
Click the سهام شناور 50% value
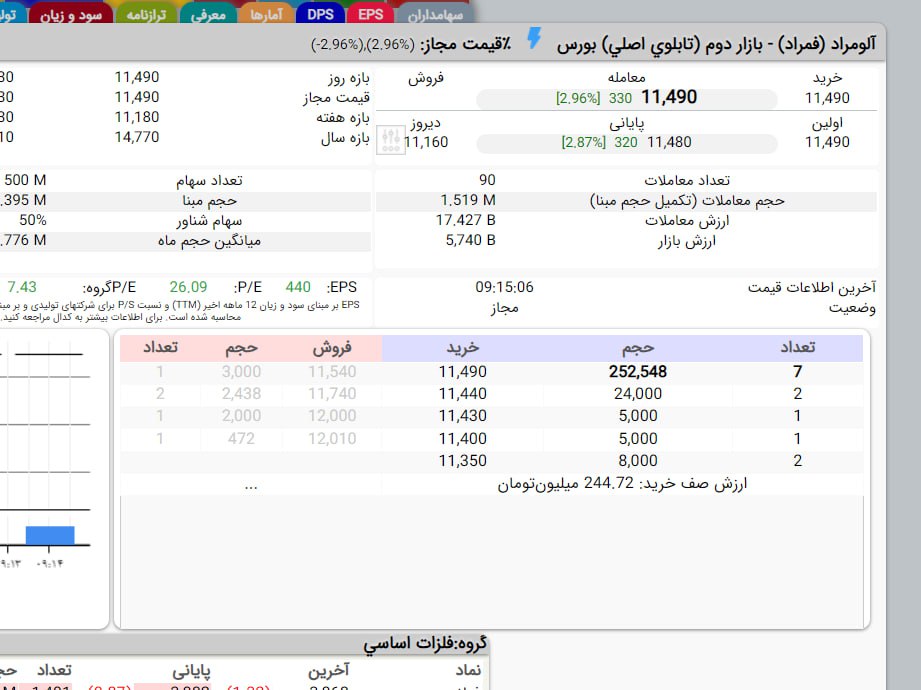point(33,220)
